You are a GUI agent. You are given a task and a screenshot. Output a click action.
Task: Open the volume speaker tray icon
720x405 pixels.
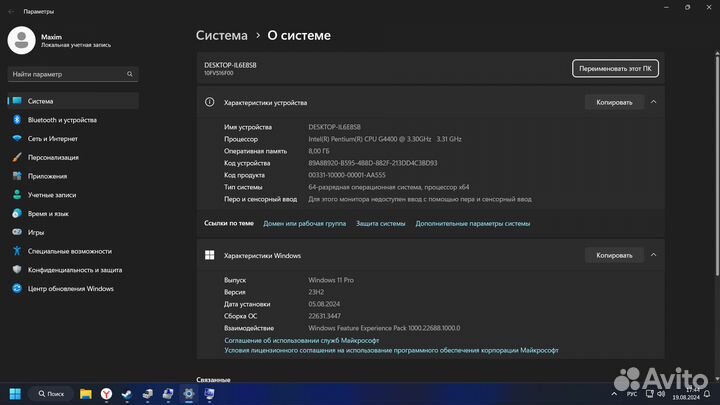pyautogui.click(x=661, y=394)
